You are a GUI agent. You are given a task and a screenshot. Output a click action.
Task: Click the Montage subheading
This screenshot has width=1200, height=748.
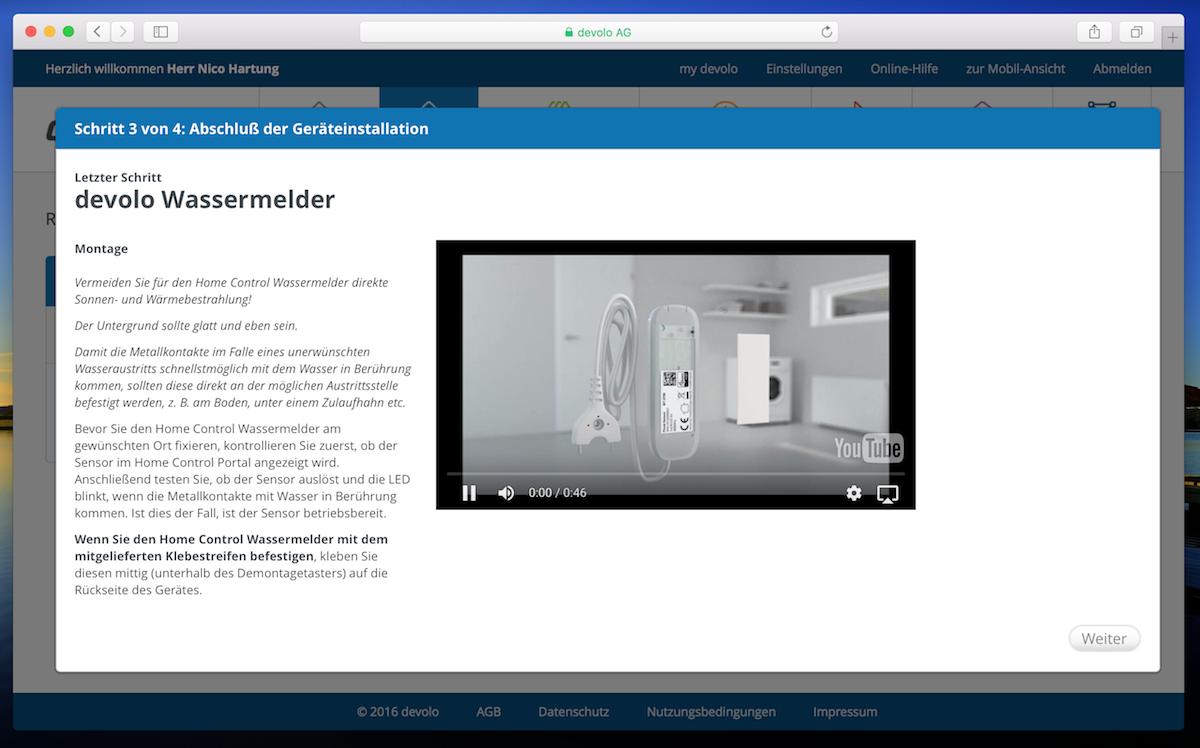[x=101, y=249]
